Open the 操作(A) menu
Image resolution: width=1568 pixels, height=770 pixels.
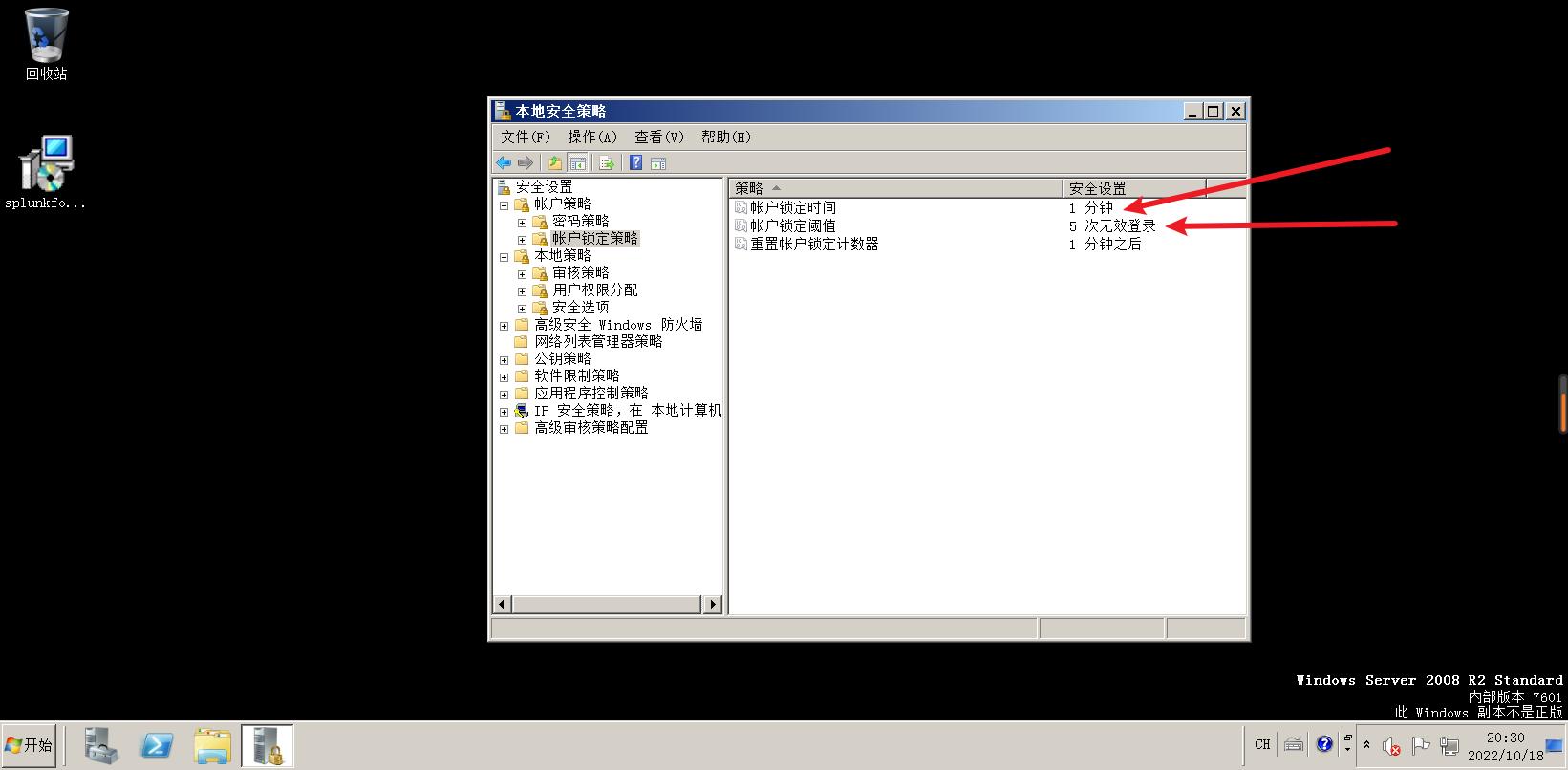[x=592, y=137]
